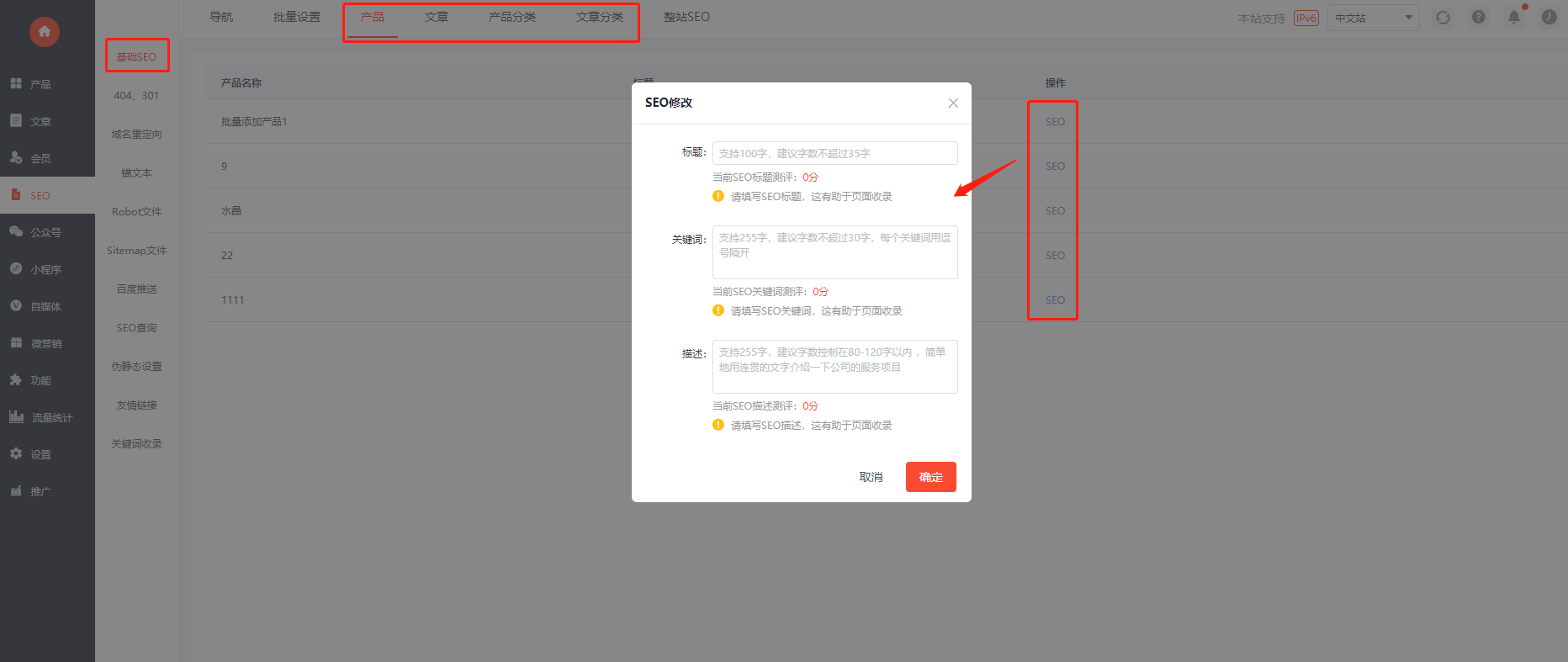The height and width of the screenshot is (662, 1568).
Task: Focus the 标题 input field
Action: tap(835, 153)
